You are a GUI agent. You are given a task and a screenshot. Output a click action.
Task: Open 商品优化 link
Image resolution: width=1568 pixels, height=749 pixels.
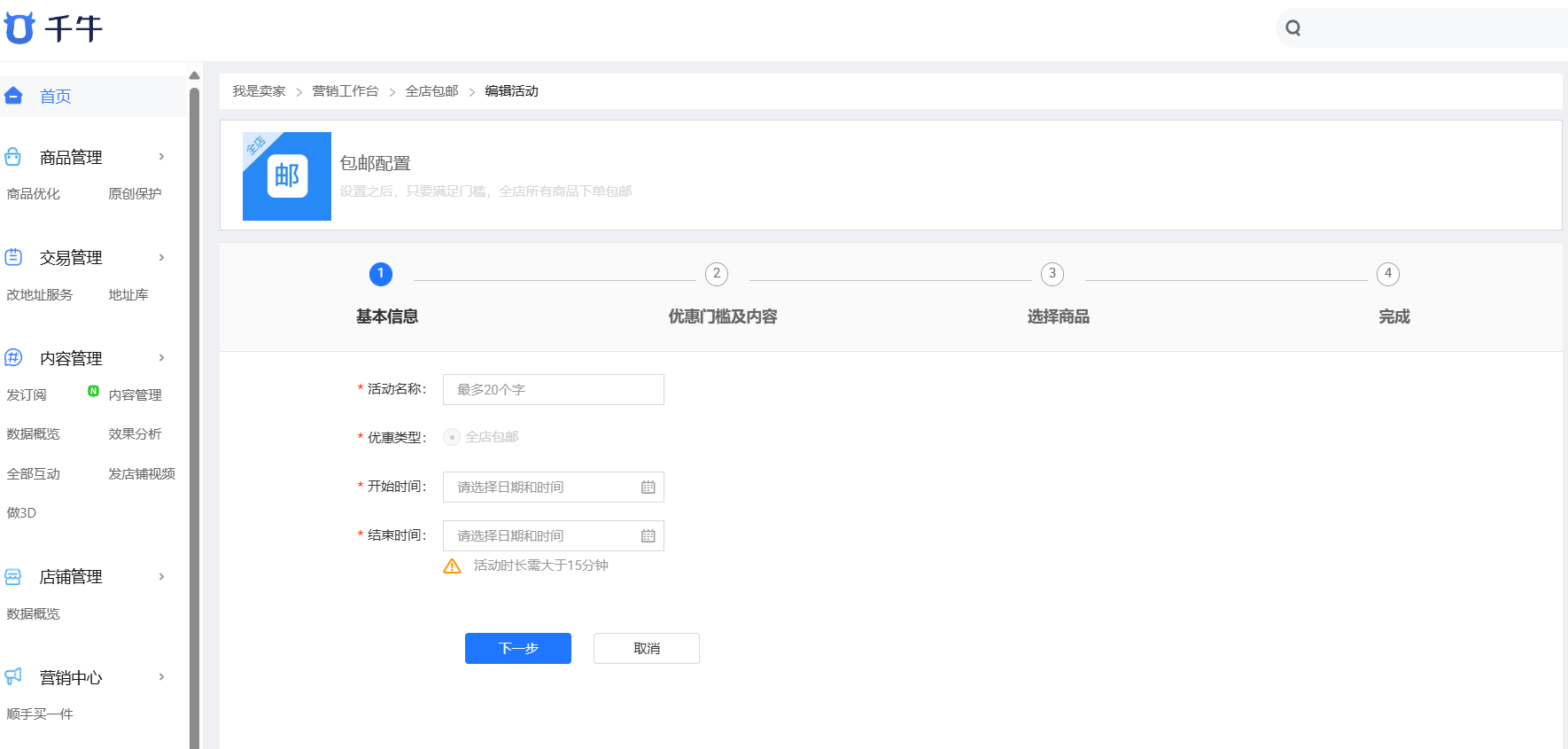pyautogui.click(x=34, y=194)
